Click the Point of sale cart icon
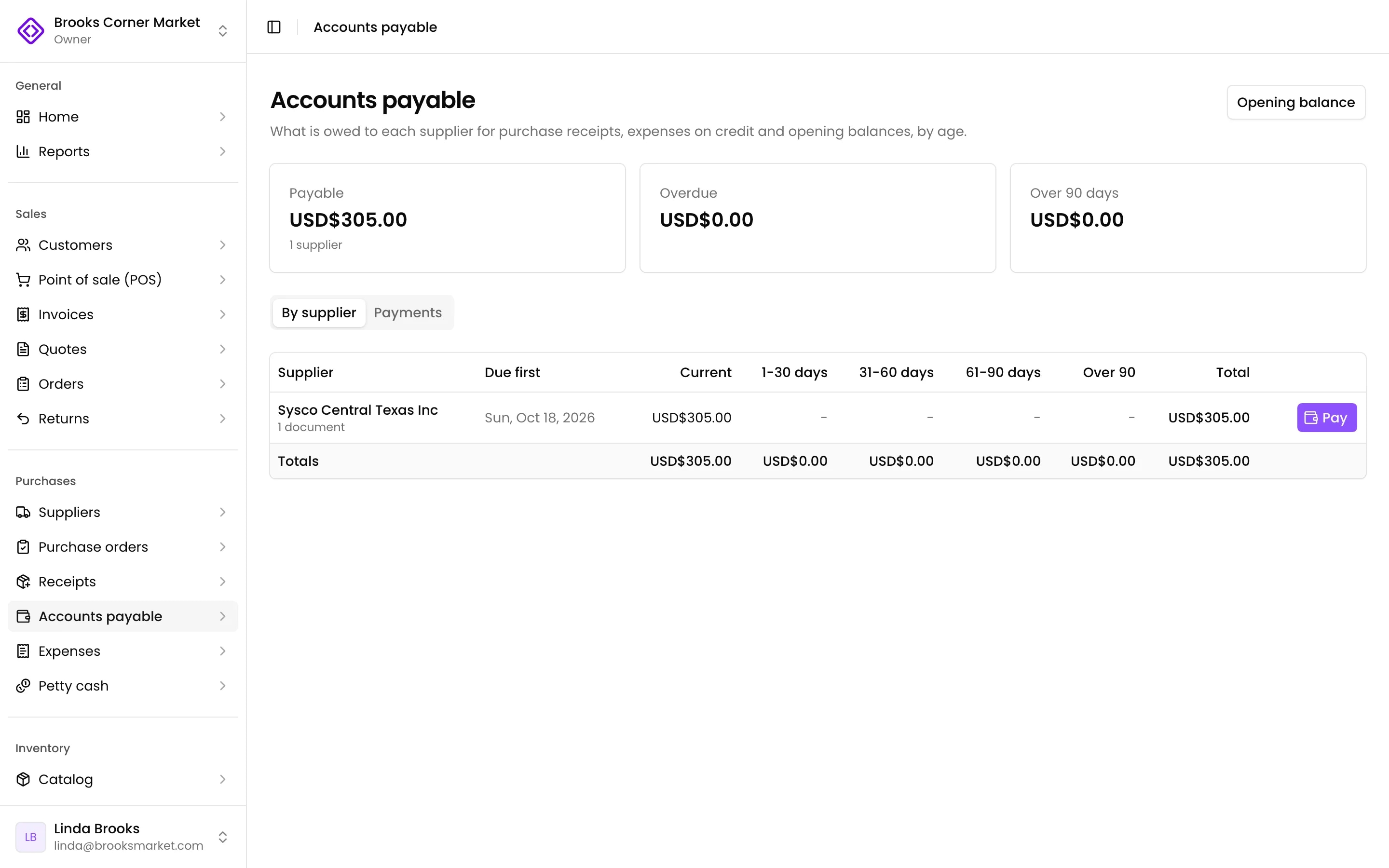The image size is (1389, 868). coord(23,280)
